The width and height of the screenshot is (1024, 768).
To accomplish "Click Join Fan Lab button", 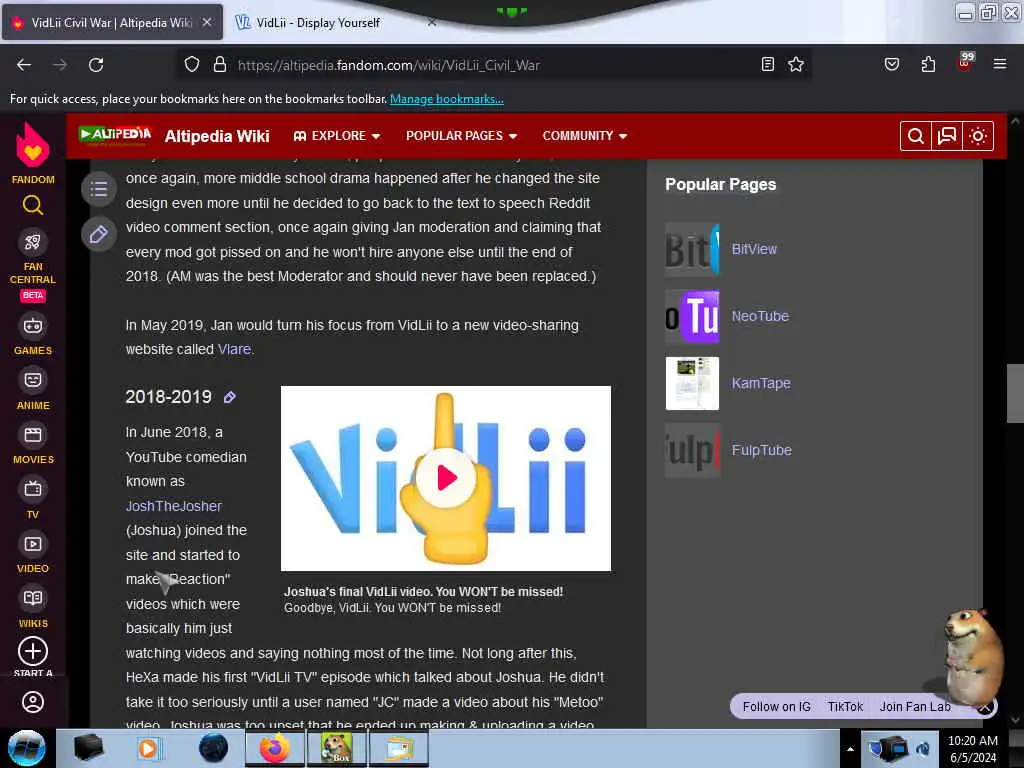I will pos(915,707).
